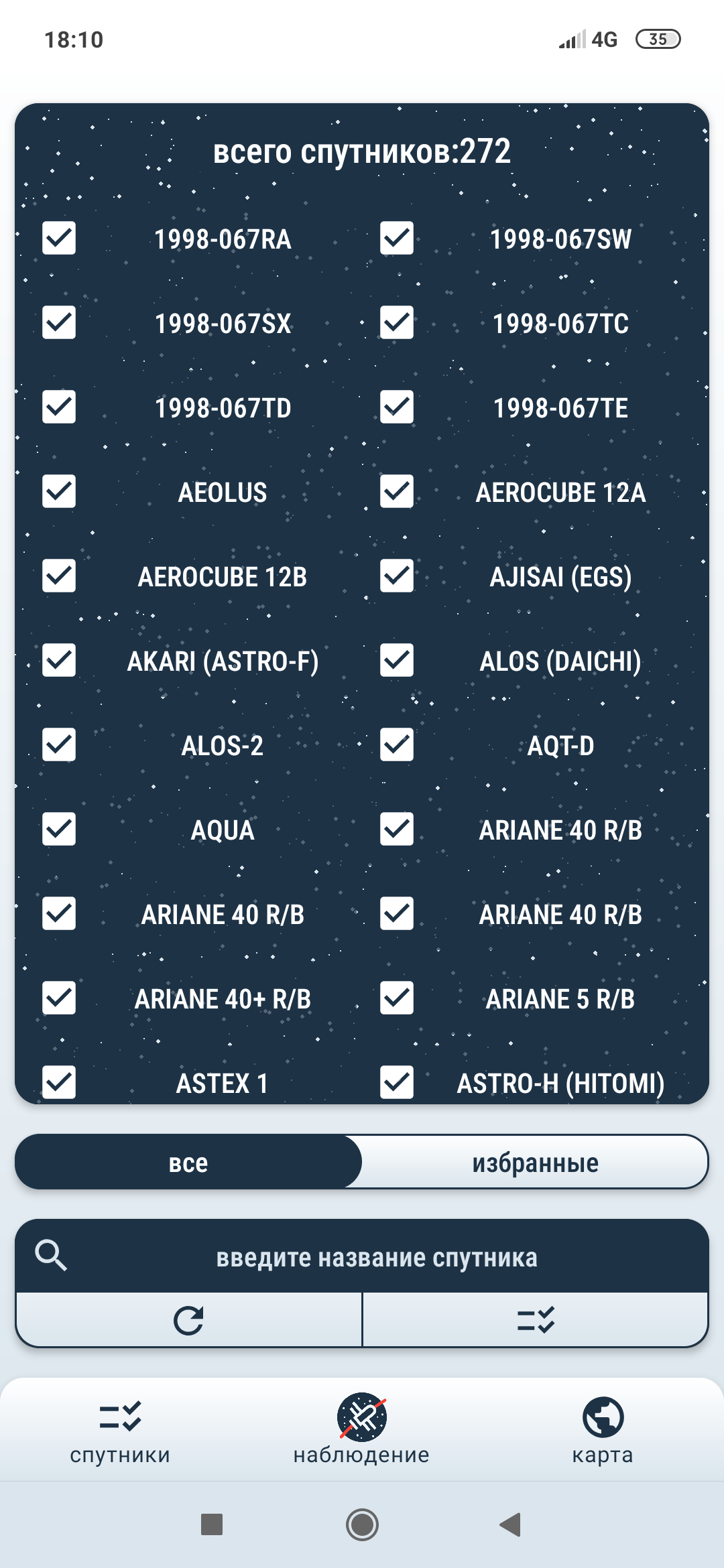Screen dimensions: 724x1568
Task: Uncheck the 1998-067RA satellite
Action: pos(58,236)
